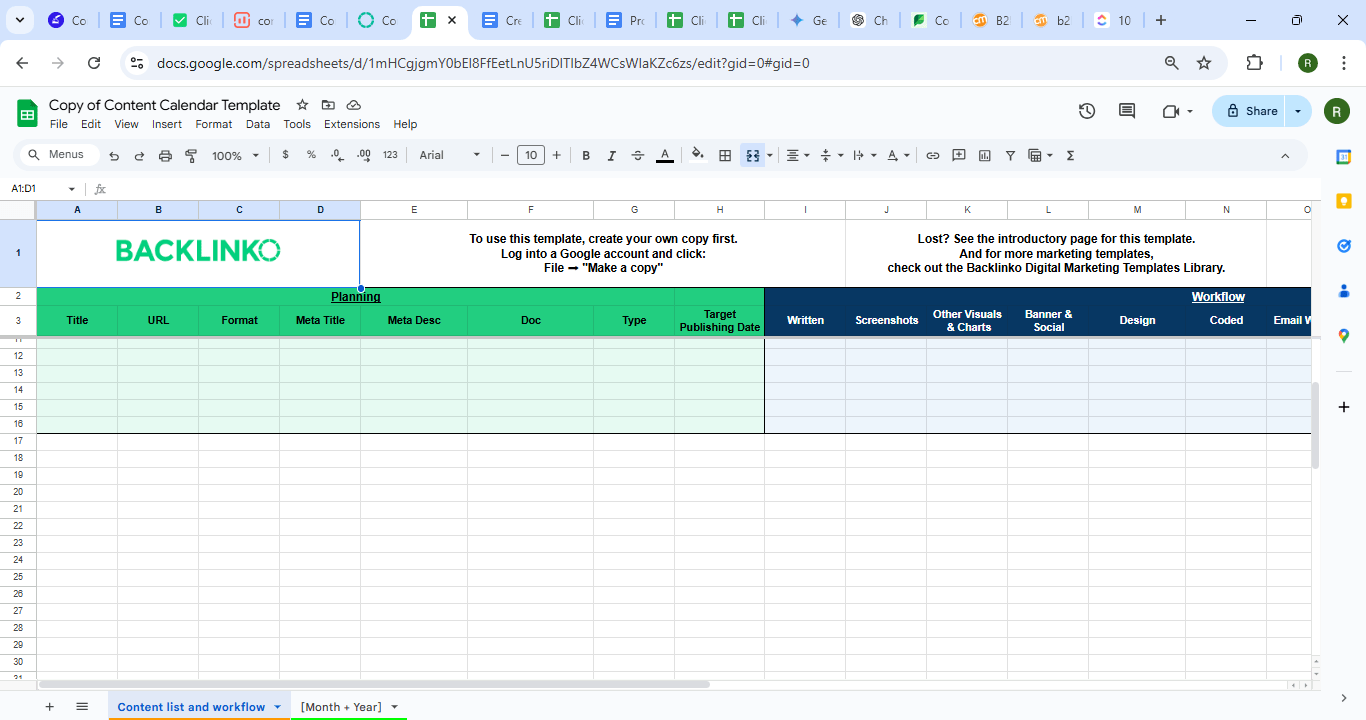The image size is (1366, 720).
Task: Click the redo arrow in toolbar
Action: coord(139,156)
